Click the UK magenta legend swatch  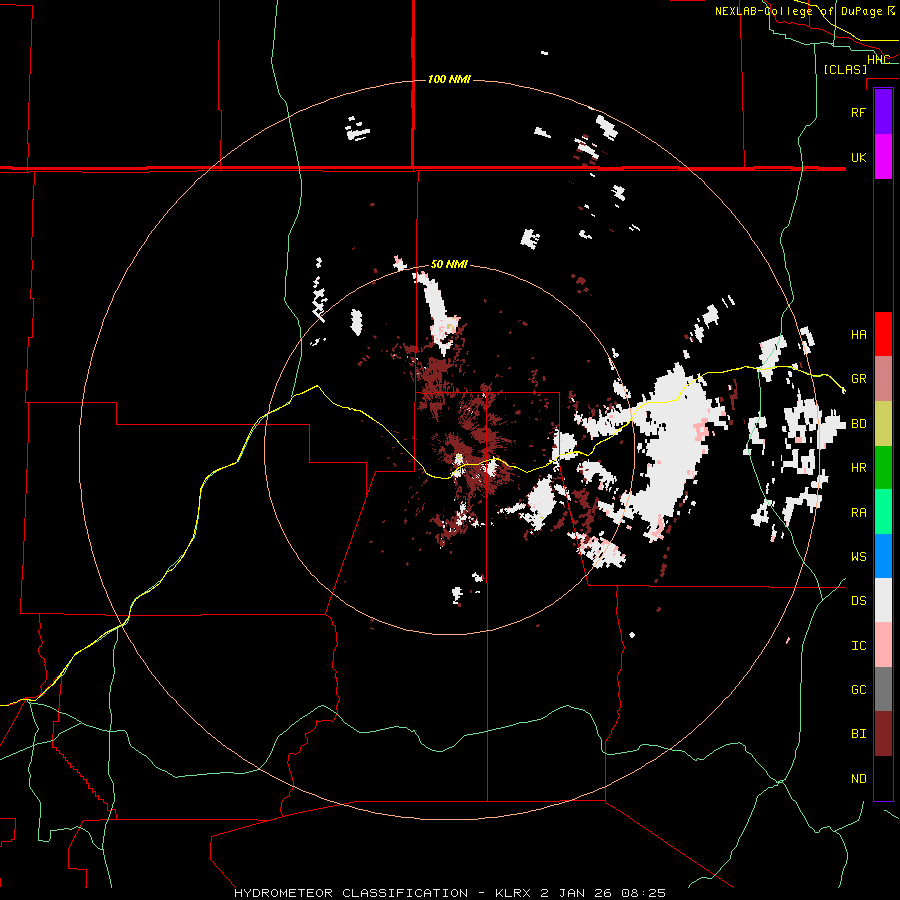point(883,157)
